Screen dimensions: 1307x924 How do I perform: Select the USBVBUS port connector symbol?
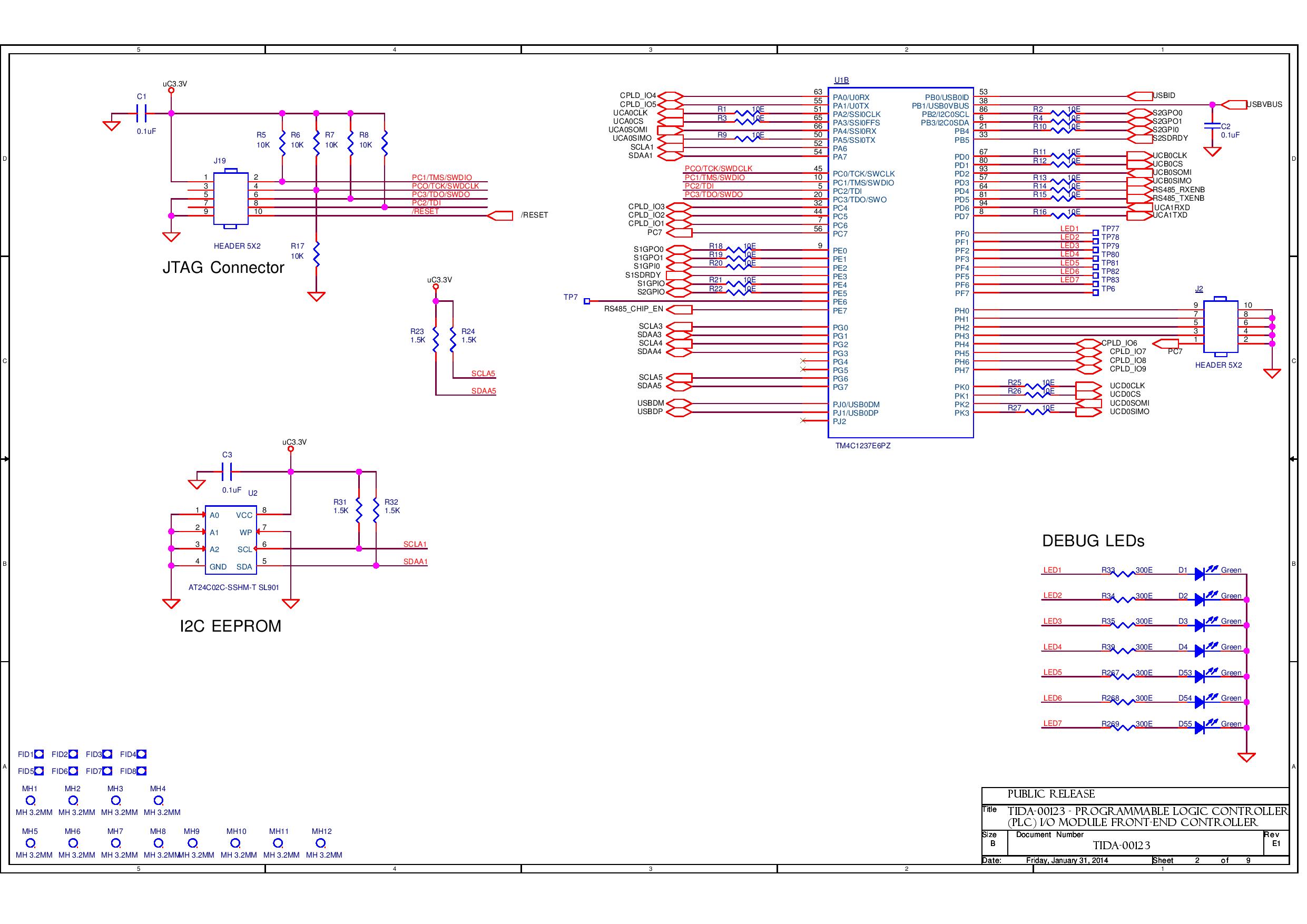(x=1234, y=105)
